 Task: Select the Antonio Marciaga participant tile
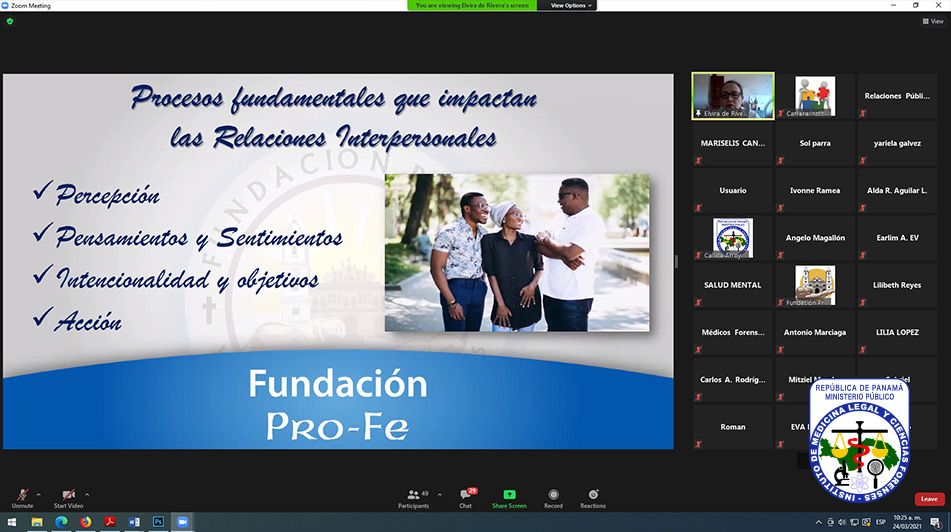(815, 332)
